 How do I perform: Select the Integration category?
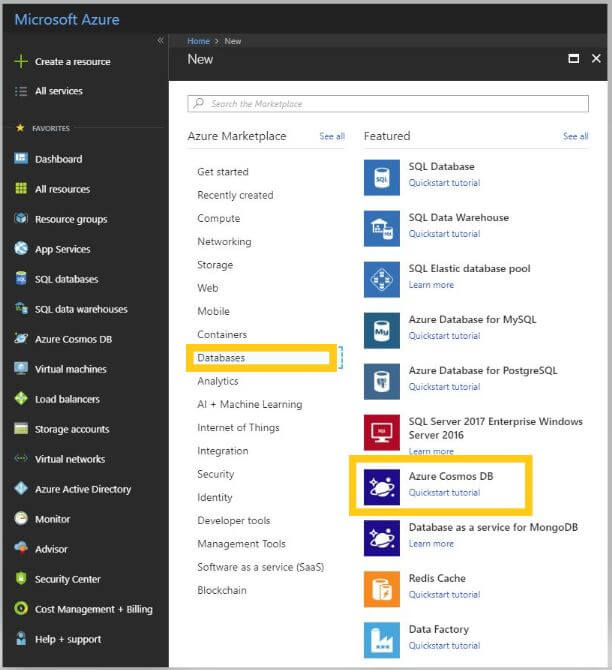click(223, 451)
